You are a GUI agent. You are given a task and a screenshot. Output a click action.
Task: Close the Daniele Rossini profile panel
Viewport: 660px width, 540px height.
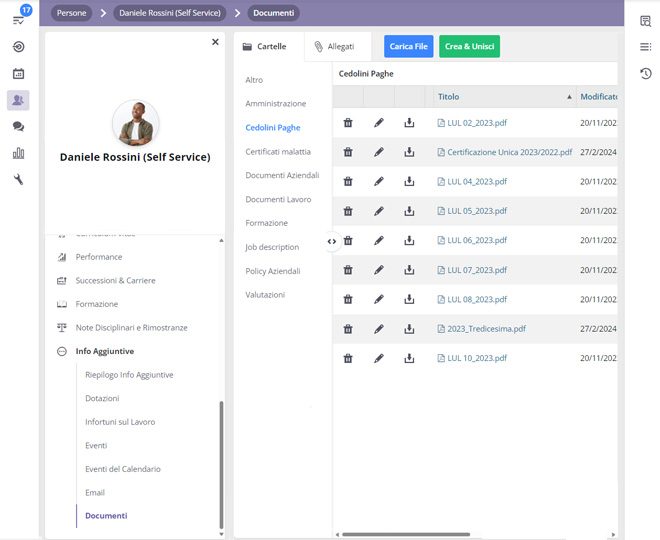coord(215,42)
